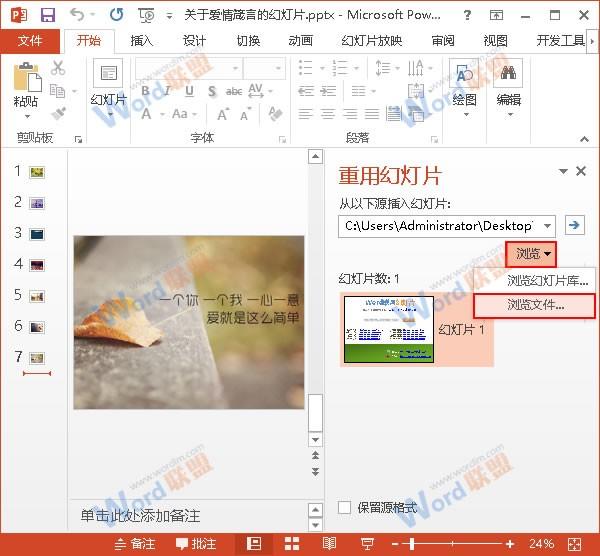Screen dimensions: 600x556
Task: Click the Paste clipboard icon
Action: click(x=26, y=77)
